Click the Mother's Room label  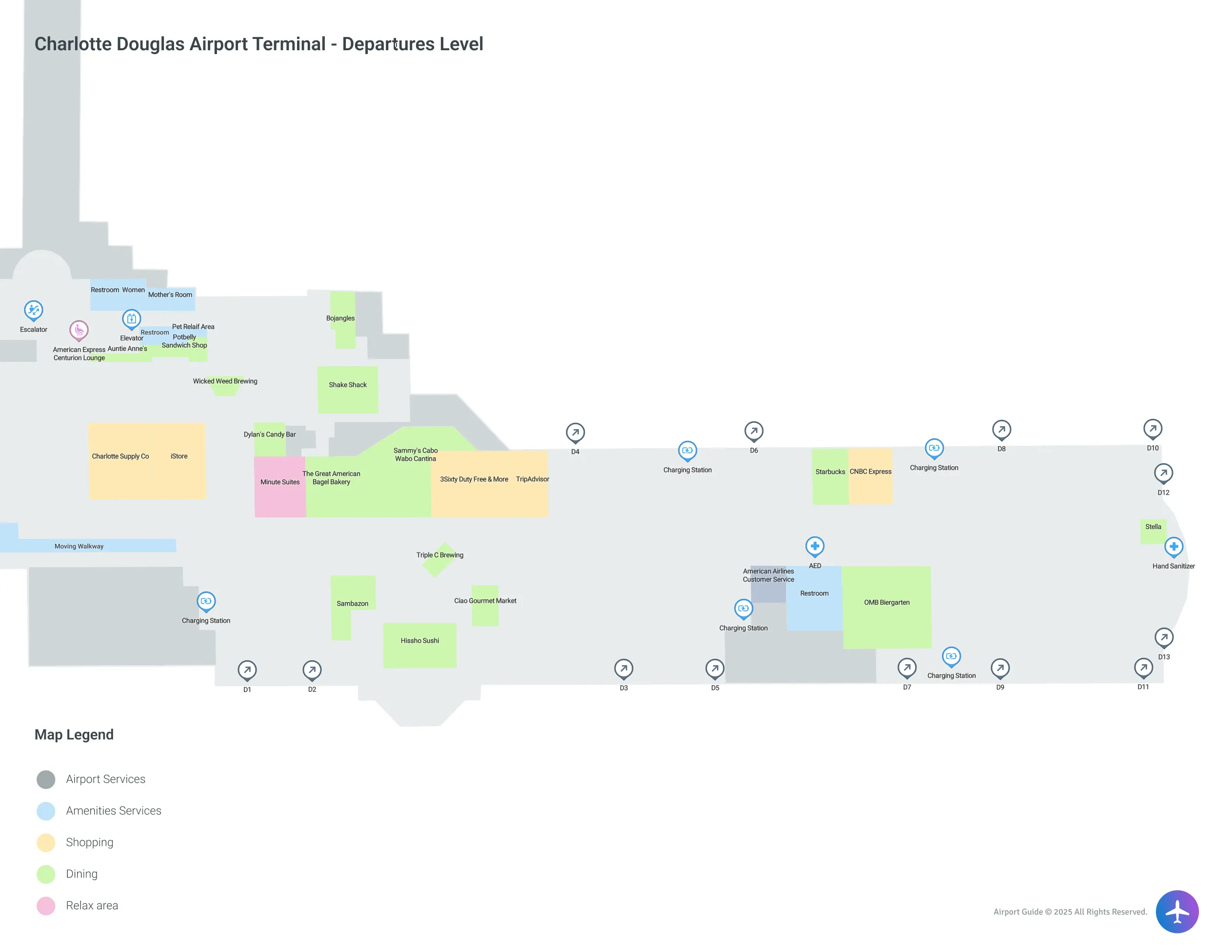(x=170, y=295)
